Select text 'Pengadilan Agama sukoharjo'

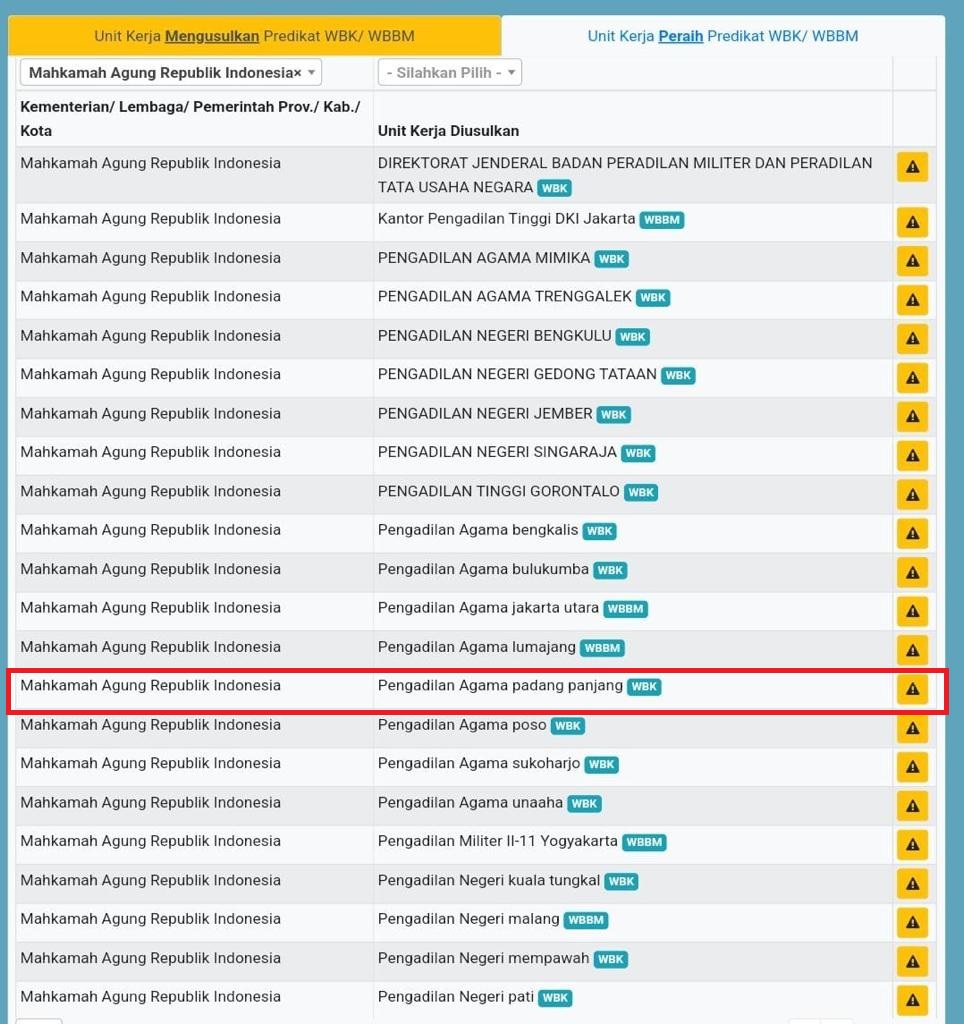(479, 763)
